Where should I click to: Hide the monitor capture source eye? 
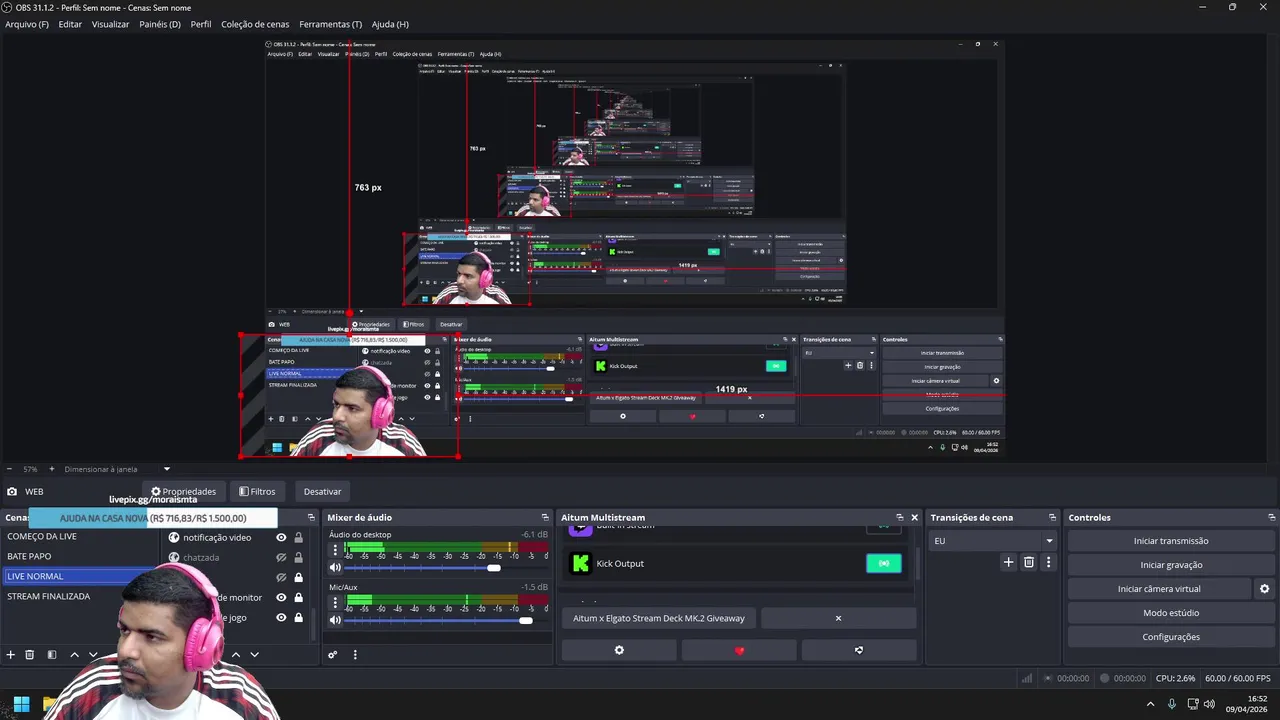(281, 597)
